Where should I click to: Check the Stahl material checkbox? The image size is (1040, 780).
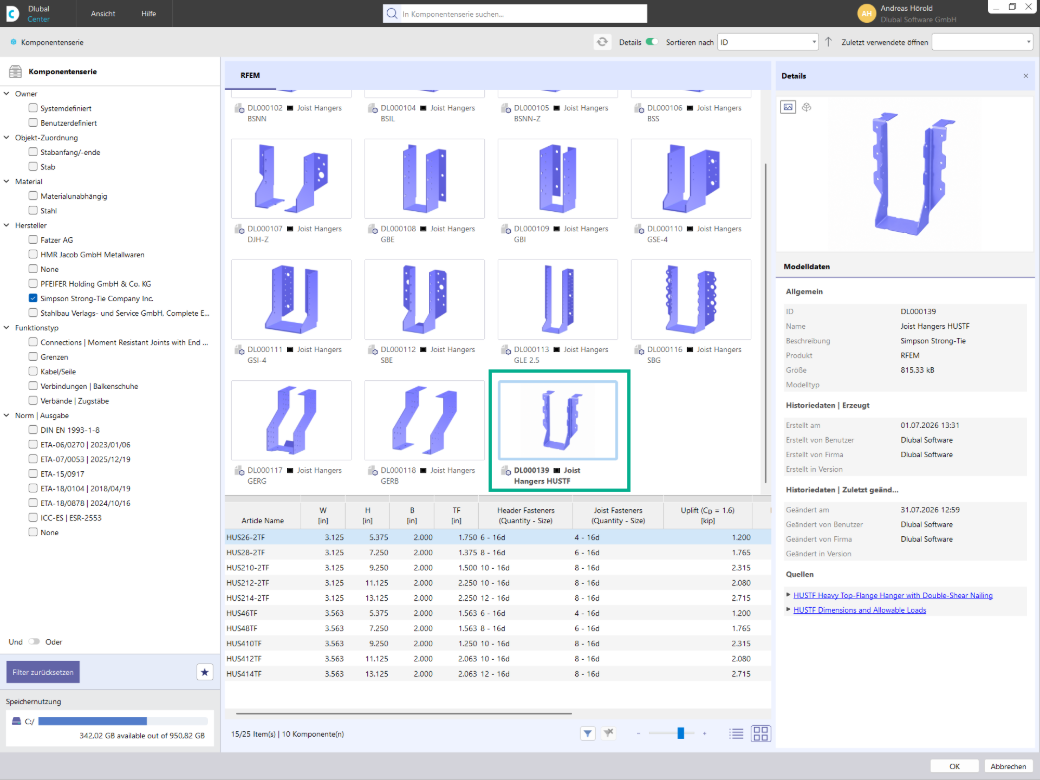[32, 210]
